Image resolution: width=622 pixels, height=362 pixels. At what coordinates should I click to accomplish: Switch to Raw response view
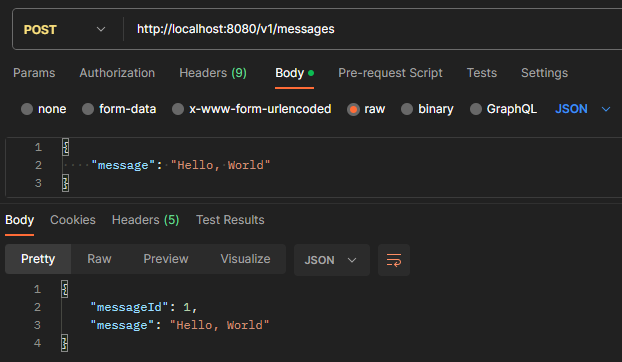pos(99,259)
